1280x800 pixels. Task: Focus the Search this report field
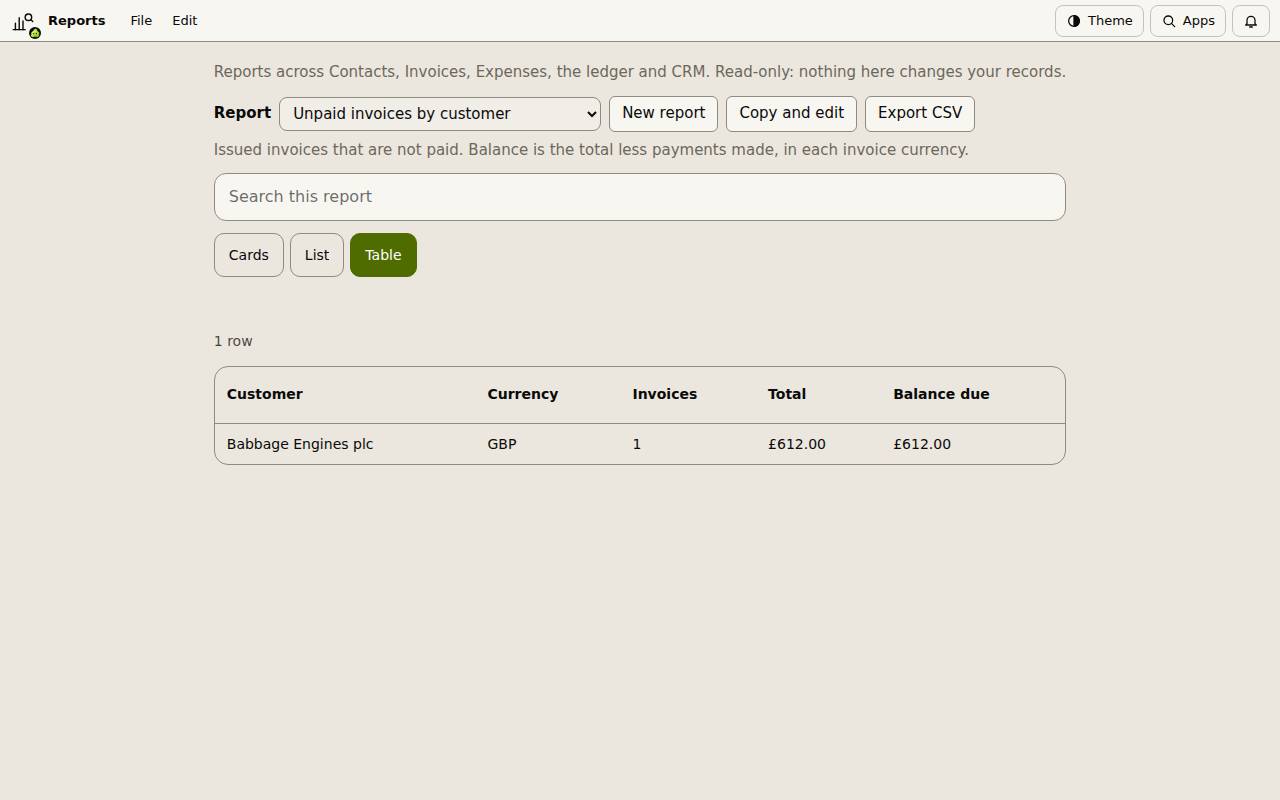coord(640,197)
